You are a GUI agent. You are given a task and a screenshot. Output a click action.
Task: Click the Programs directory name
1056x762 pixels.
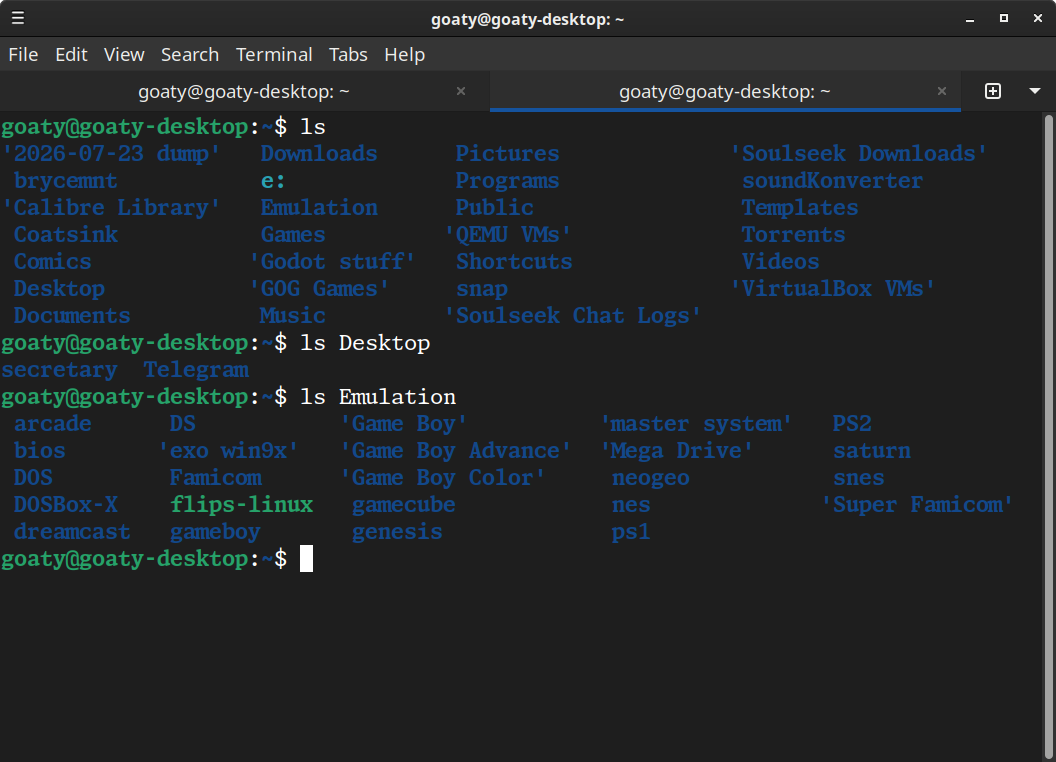click(x=507, y=181)
